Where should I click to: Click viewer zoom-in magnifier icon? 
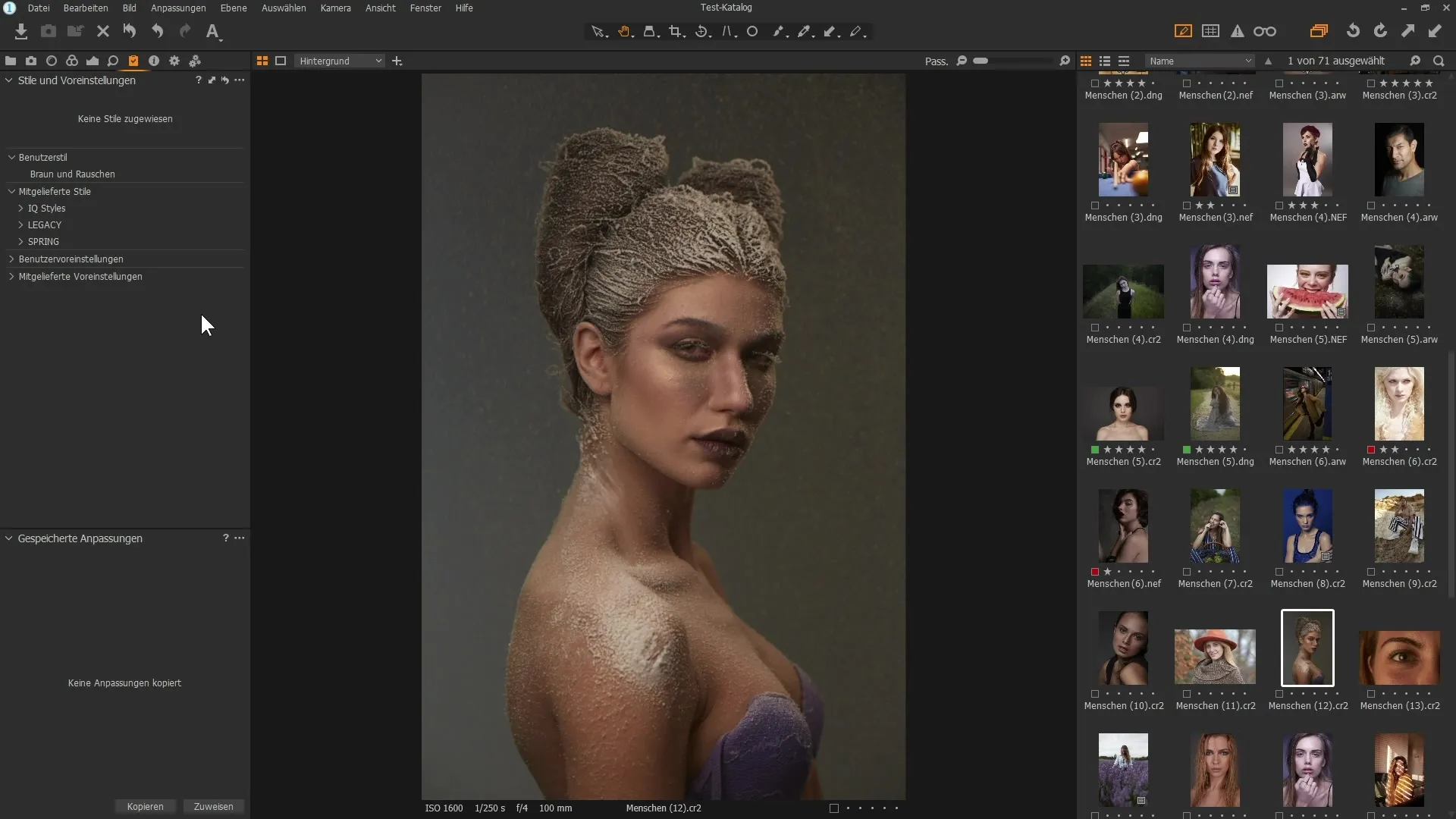(1065, 61)
